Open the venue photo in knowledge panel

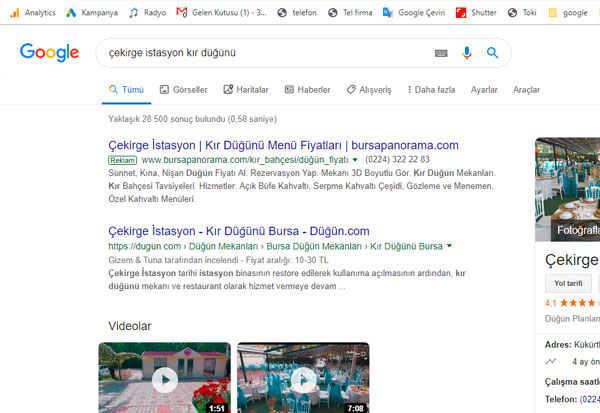(x=567, y=189)
